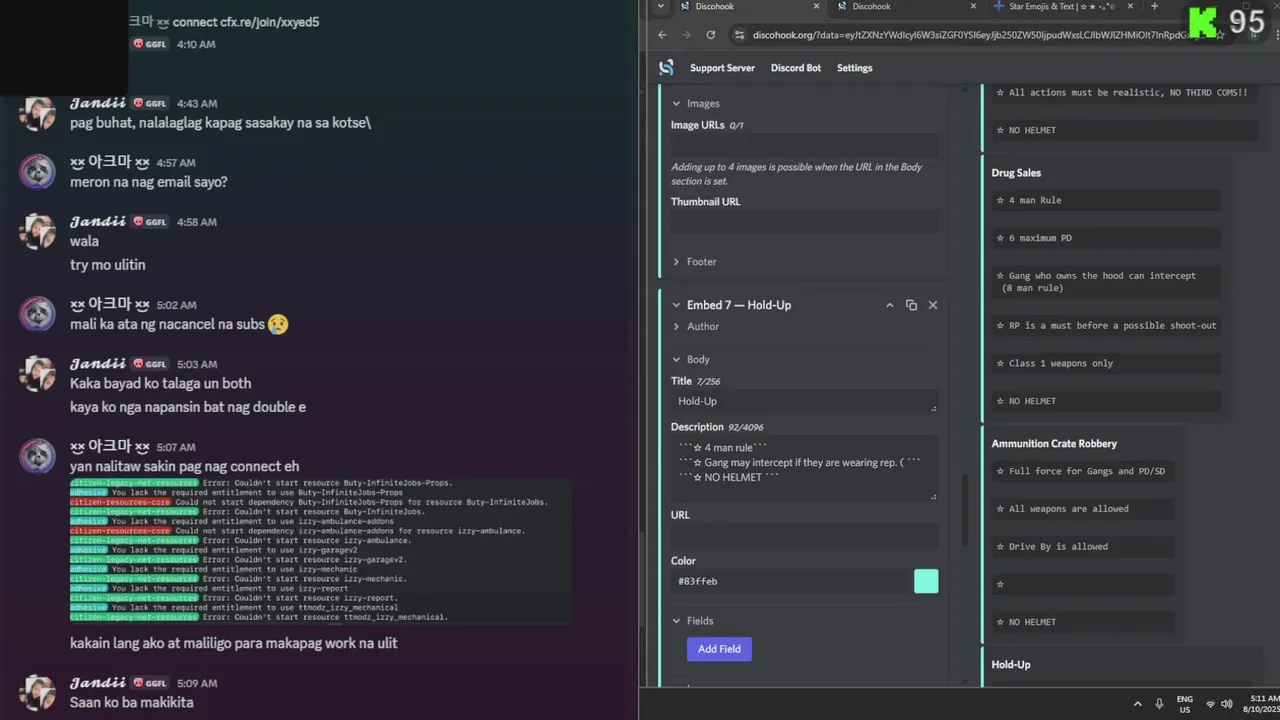Image resolution: width=1280 pixels, height=720 pixels.
Task: Show hidden system tray icons
Action: [x=1137, y=704]
